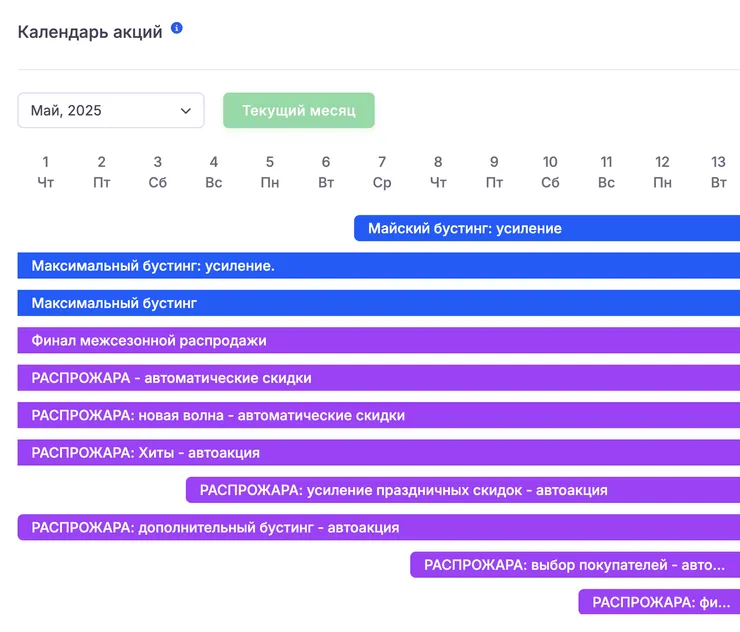Click day 10 Сб column header
Screen dimensions: 740x632
point(550,172)
